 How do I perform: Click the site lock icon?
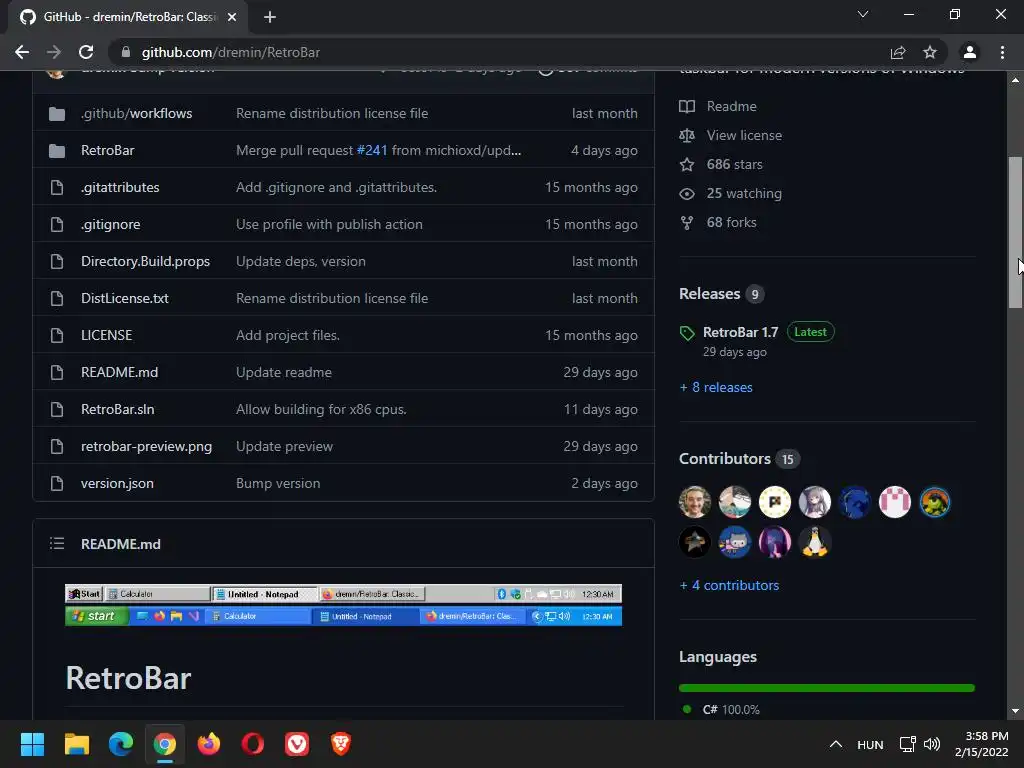126,52
